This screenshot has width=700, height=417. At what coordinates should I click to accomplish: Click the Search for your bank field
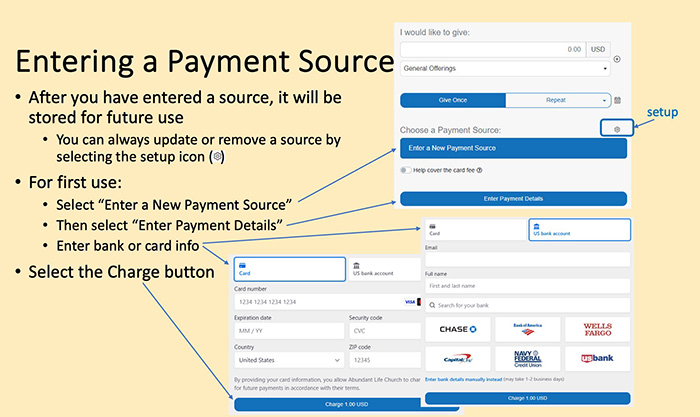[527, 304]
